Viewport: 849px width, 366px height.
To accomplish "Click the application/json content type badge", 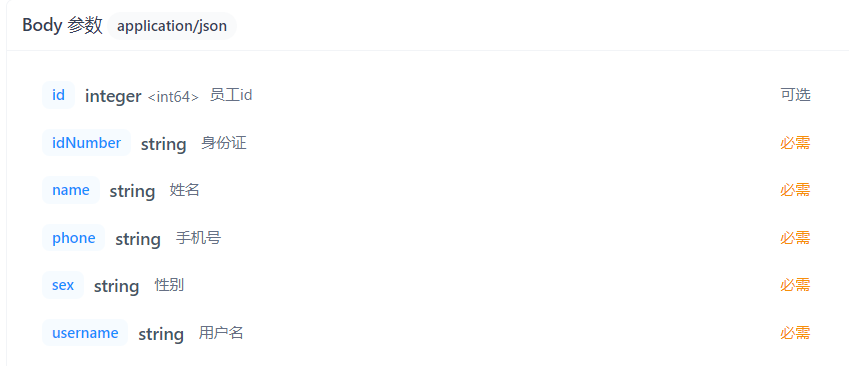I will (x=172, y=26).
